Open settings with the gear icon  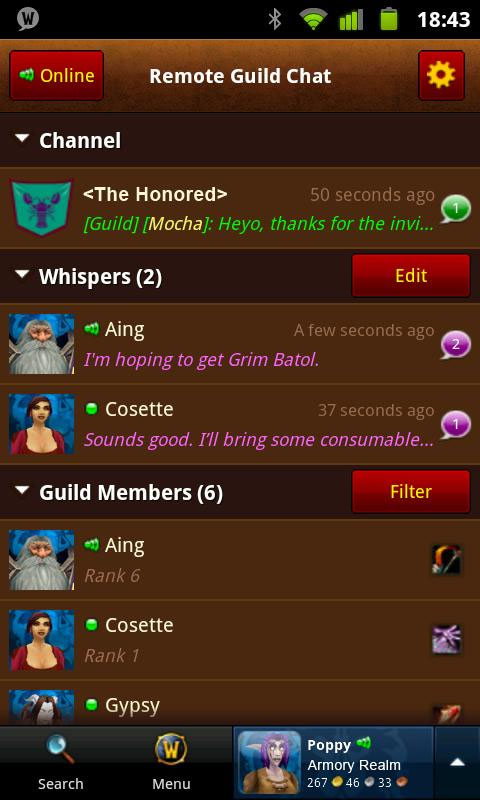[x=441, y=76]
